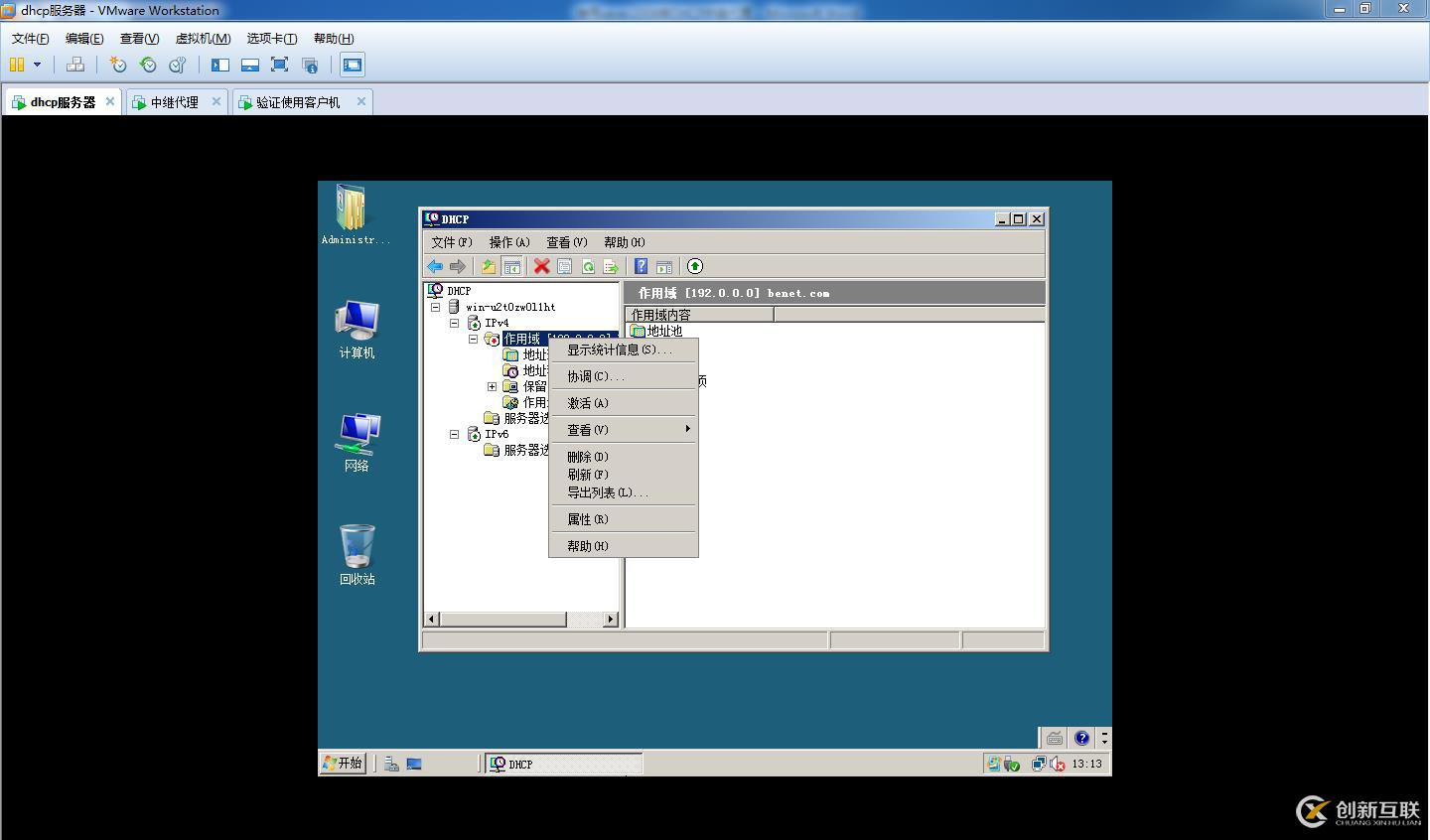Open DHCP window 文件(F) menu
The width and height of the screenshot is (1430, 840).
(x=452, y=242)
